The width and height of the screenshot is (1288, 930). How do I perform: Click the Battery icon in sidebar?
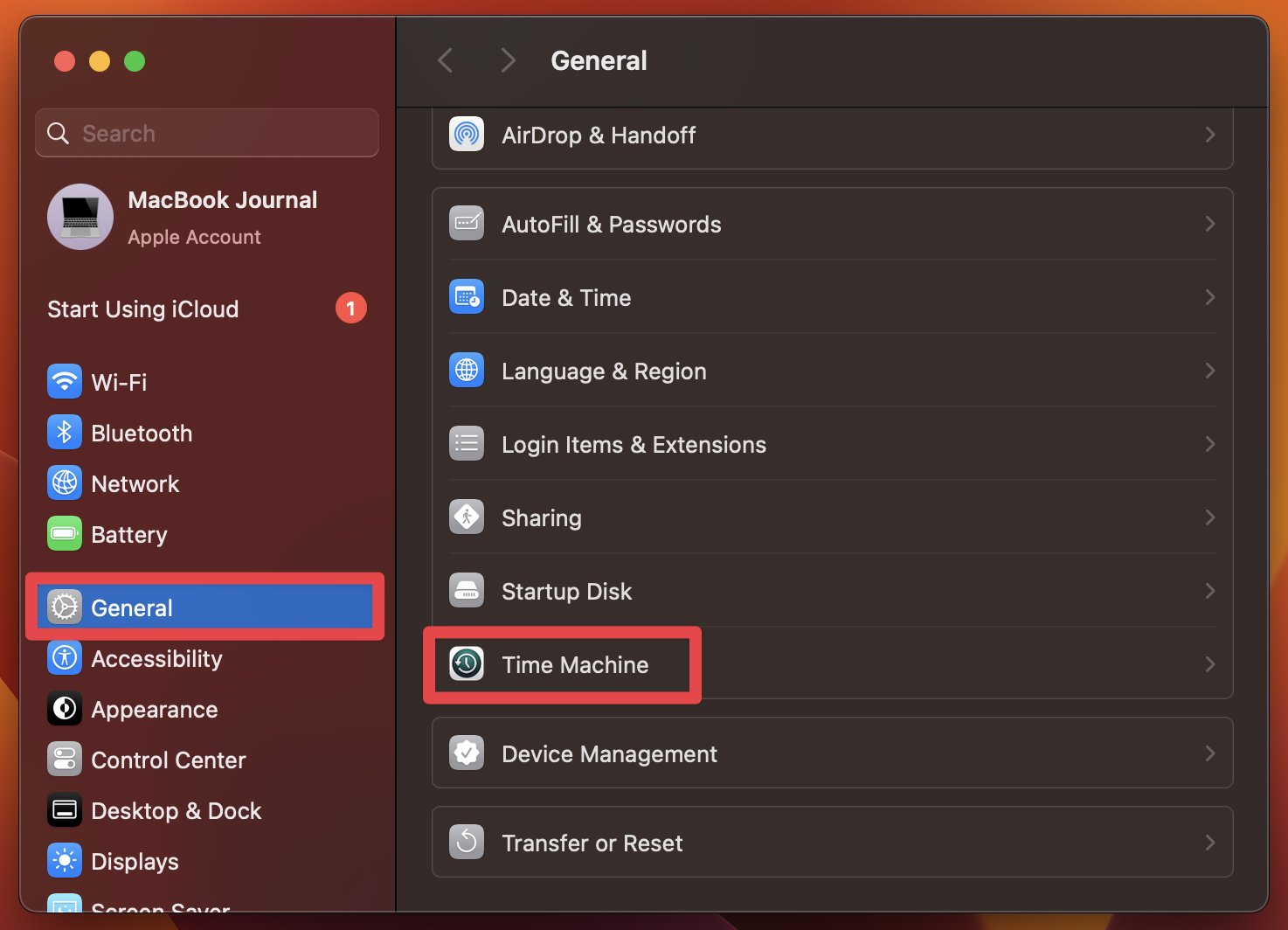65,533
